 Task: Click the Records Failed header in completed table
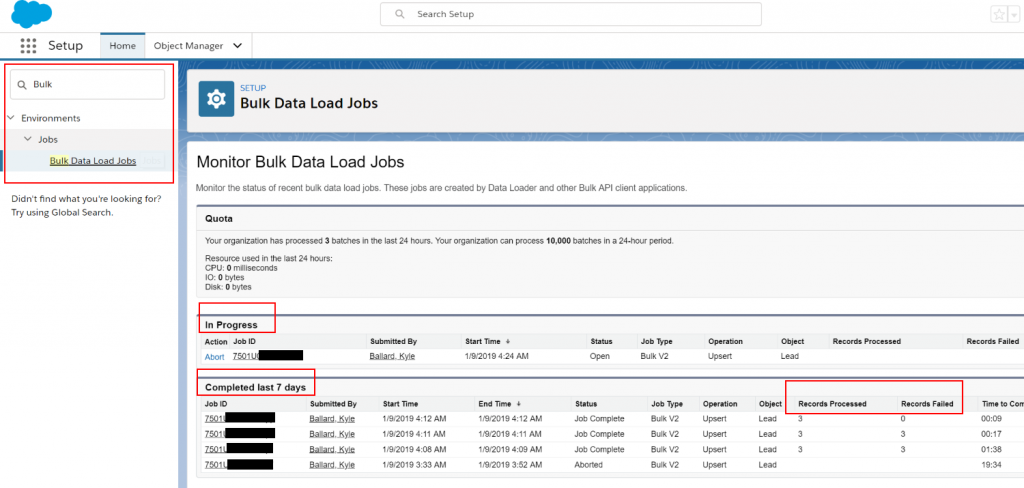927,404
